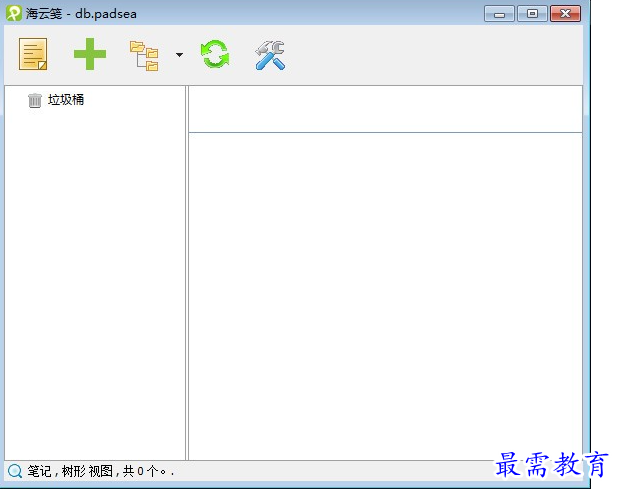617x496 pixels.
Task: Select the 垃圾桶 trash item
Action: (x=56, y=100)
